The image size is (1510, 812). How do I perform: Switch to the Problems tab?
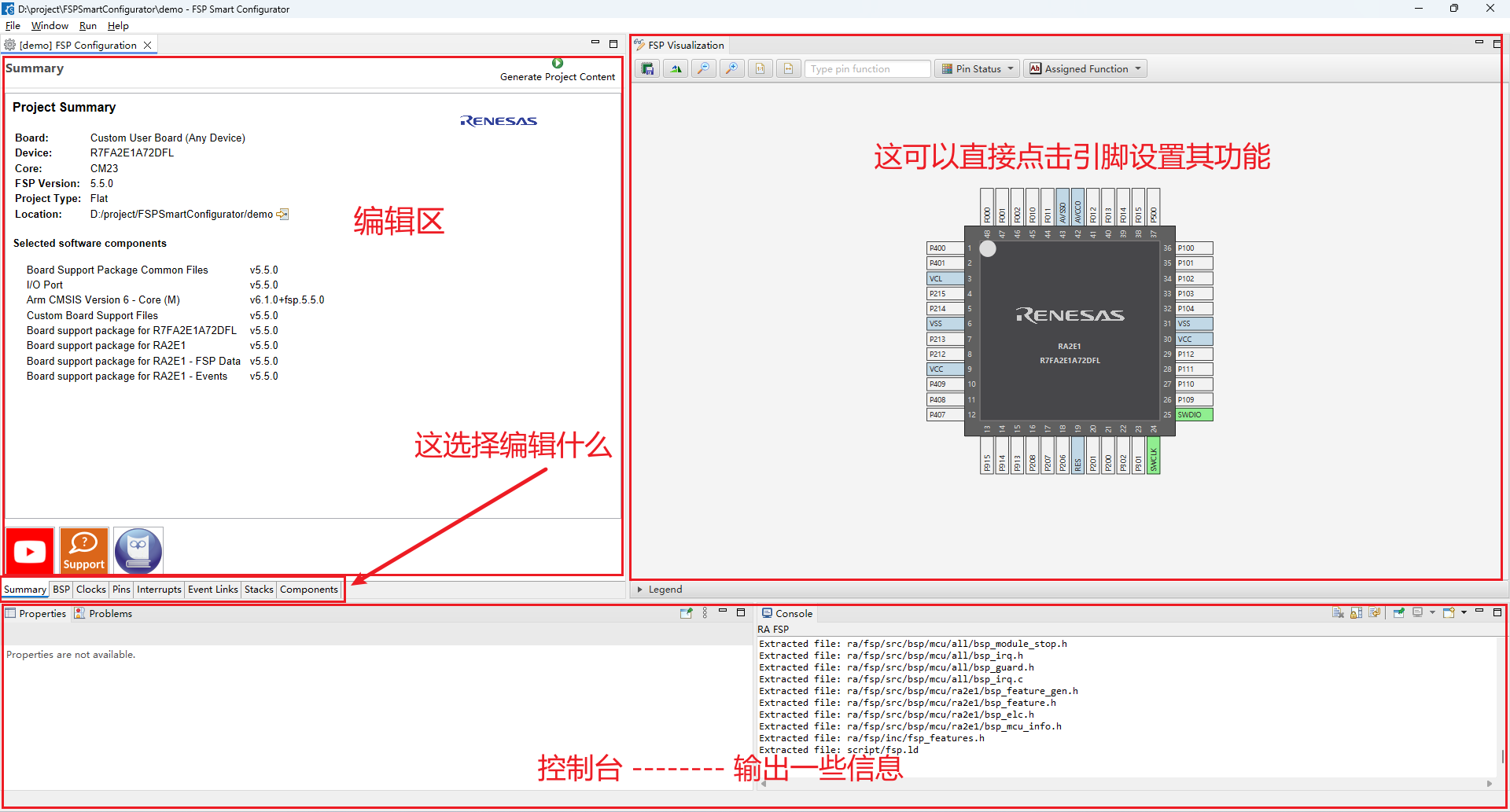pyautogui.click(x=103, y=614)
